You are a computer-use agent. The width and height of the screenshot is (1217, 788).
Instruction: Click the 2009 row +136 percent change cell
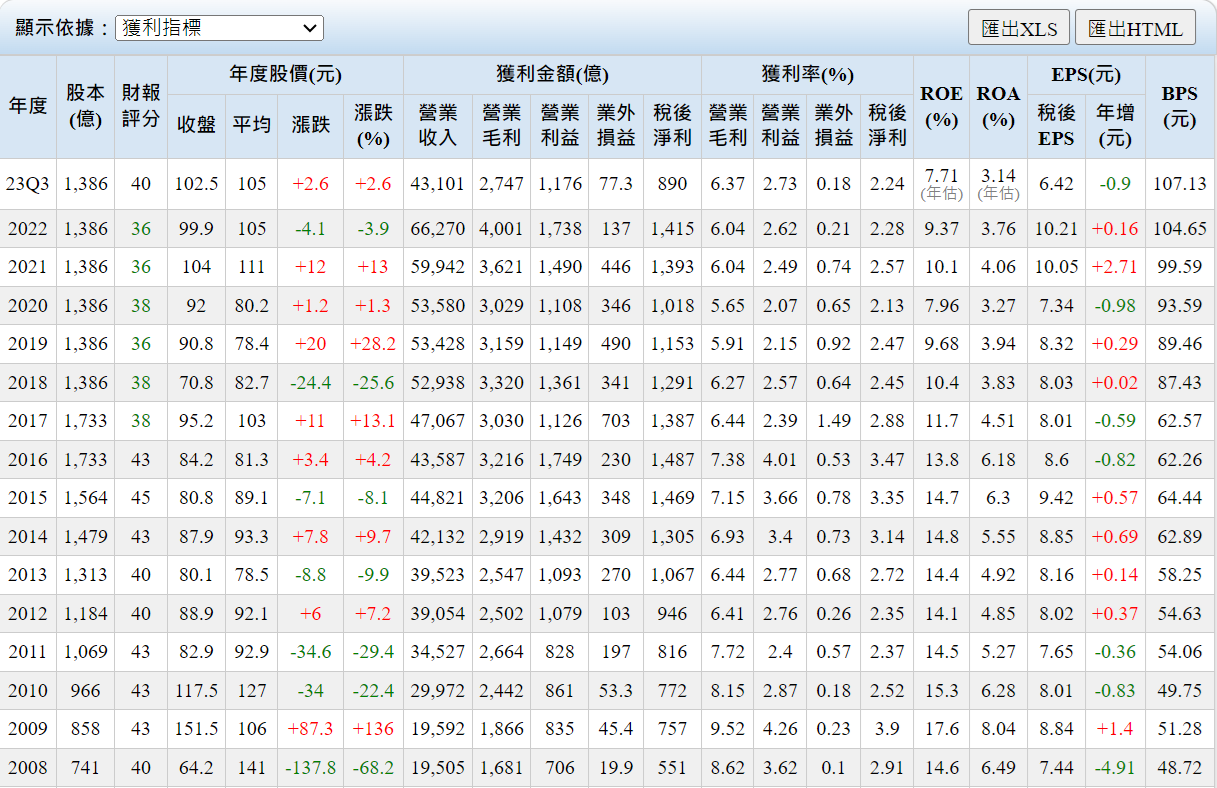click(372, 729)
